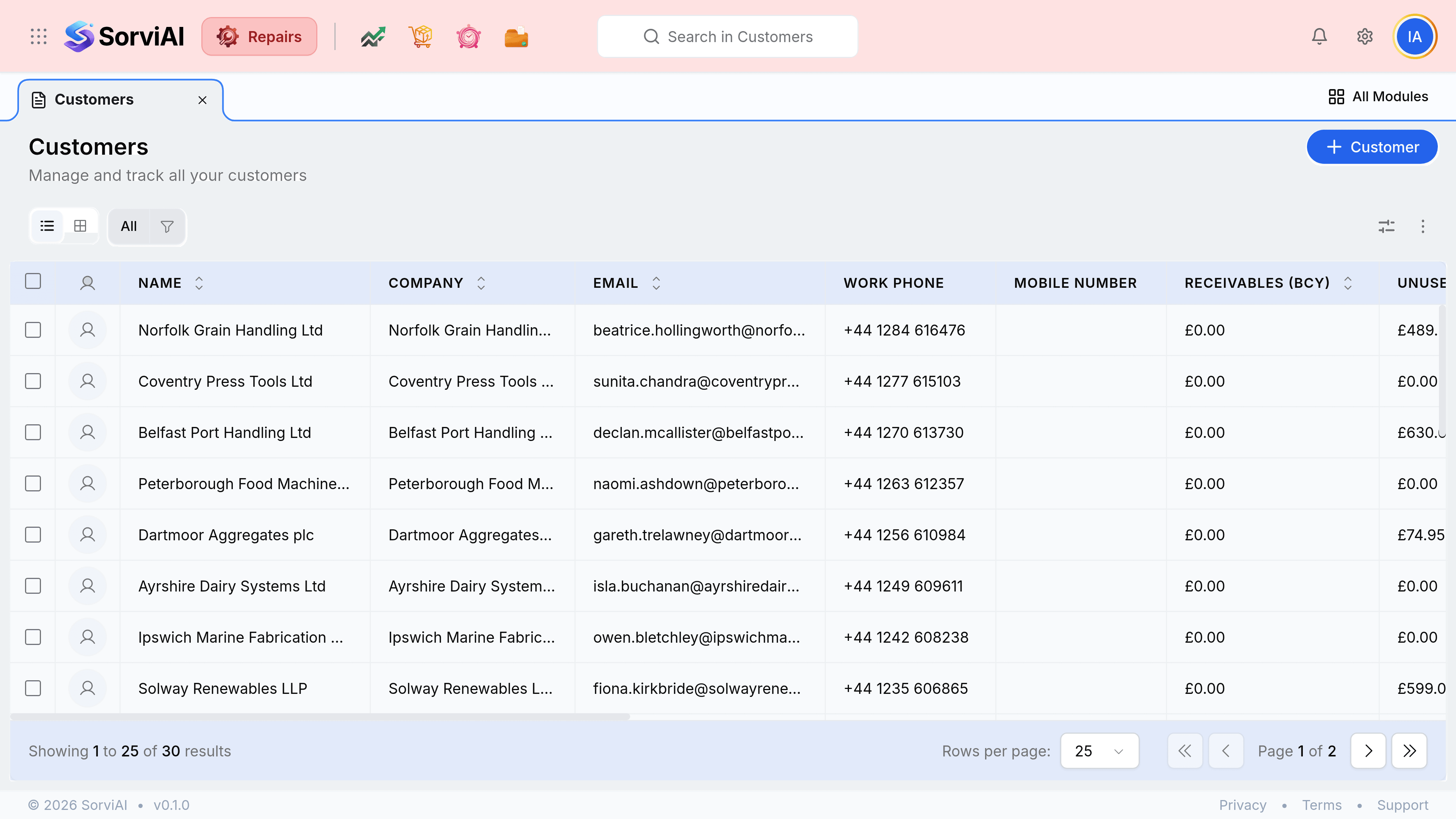Open the green sales chart module icon

coord(373,37)
